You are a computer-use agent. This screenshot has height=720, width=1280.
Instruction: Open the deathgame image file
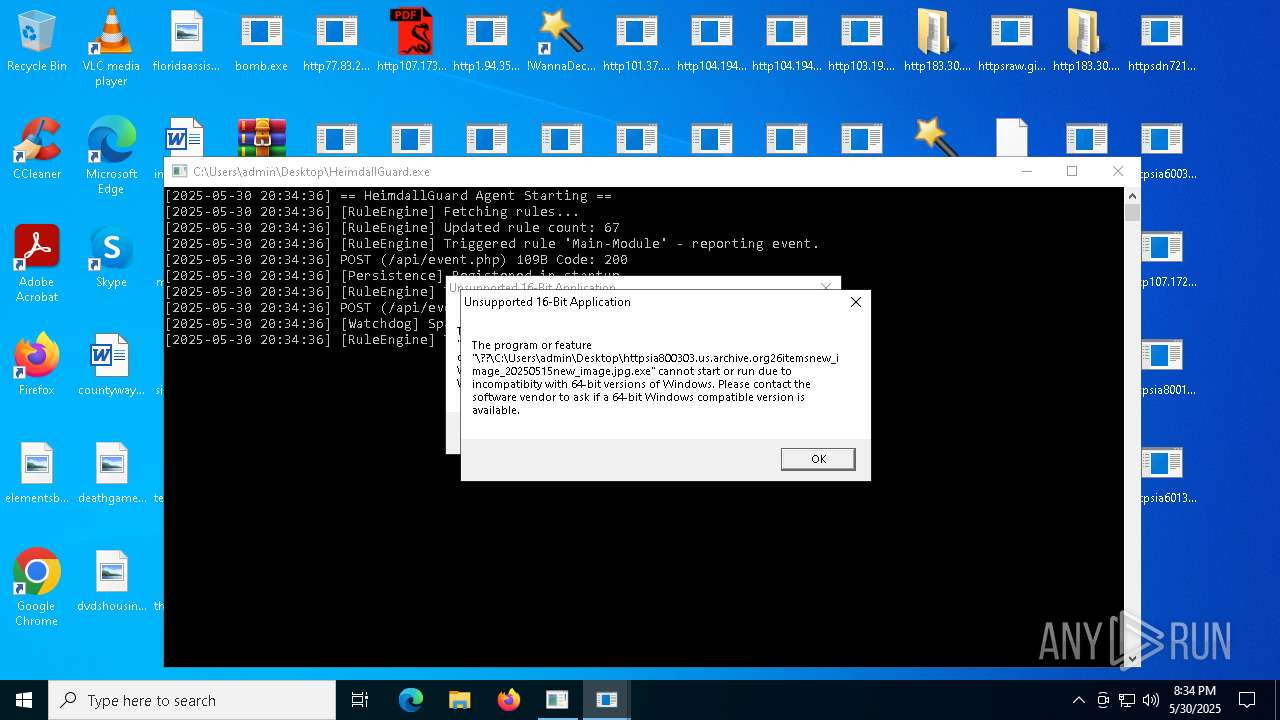coord(111,473)
